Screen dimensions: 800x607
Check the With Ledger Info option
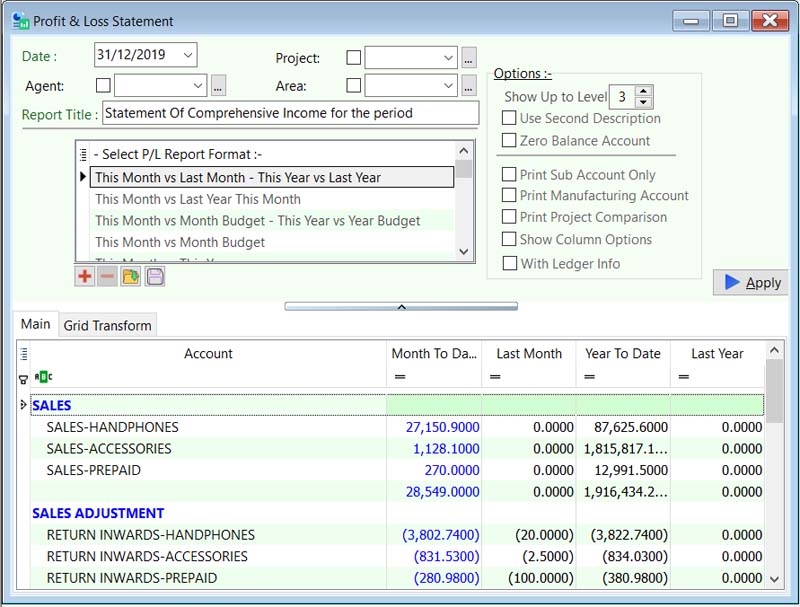click(x=509, y=264)
